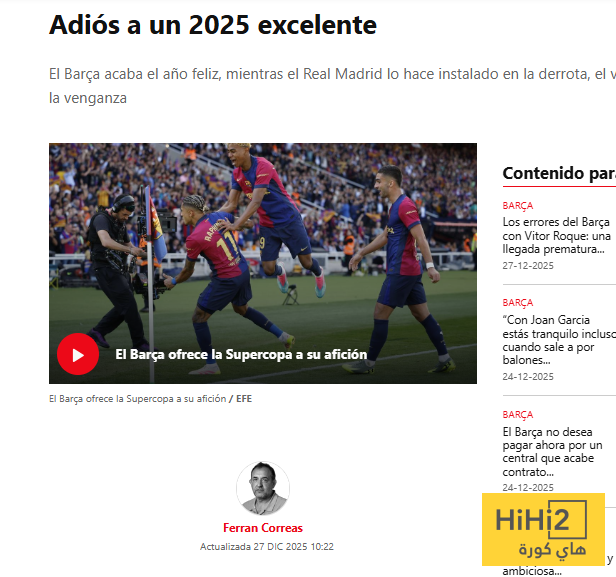Click the video title 'El Barça ofrece la Supercopa'
The image size is (616, 577).
pyautogui.click(x=241, y=354)
